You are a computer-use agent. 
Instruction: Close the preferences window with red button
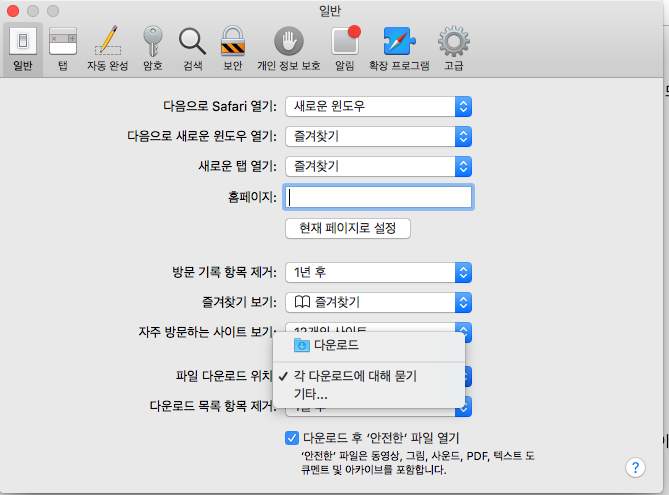[13, 11]
